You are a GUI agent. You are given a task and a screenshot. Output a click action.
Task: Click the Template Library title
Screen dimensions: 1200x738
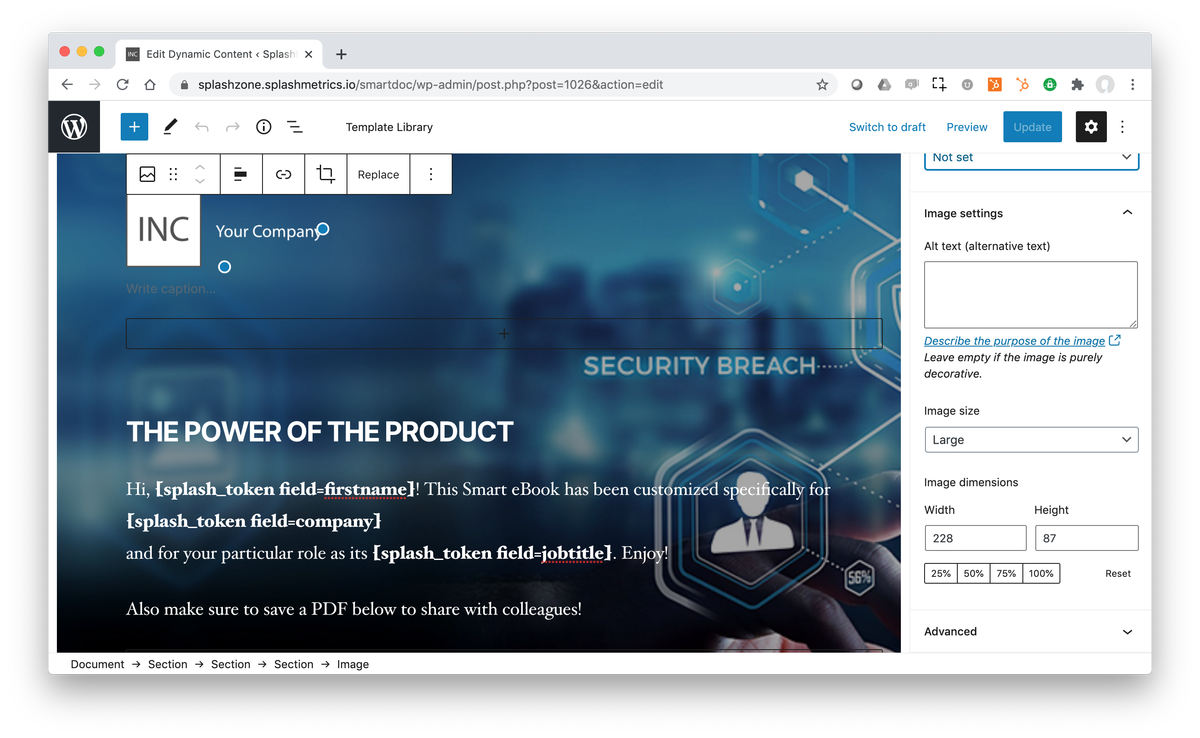389,127
